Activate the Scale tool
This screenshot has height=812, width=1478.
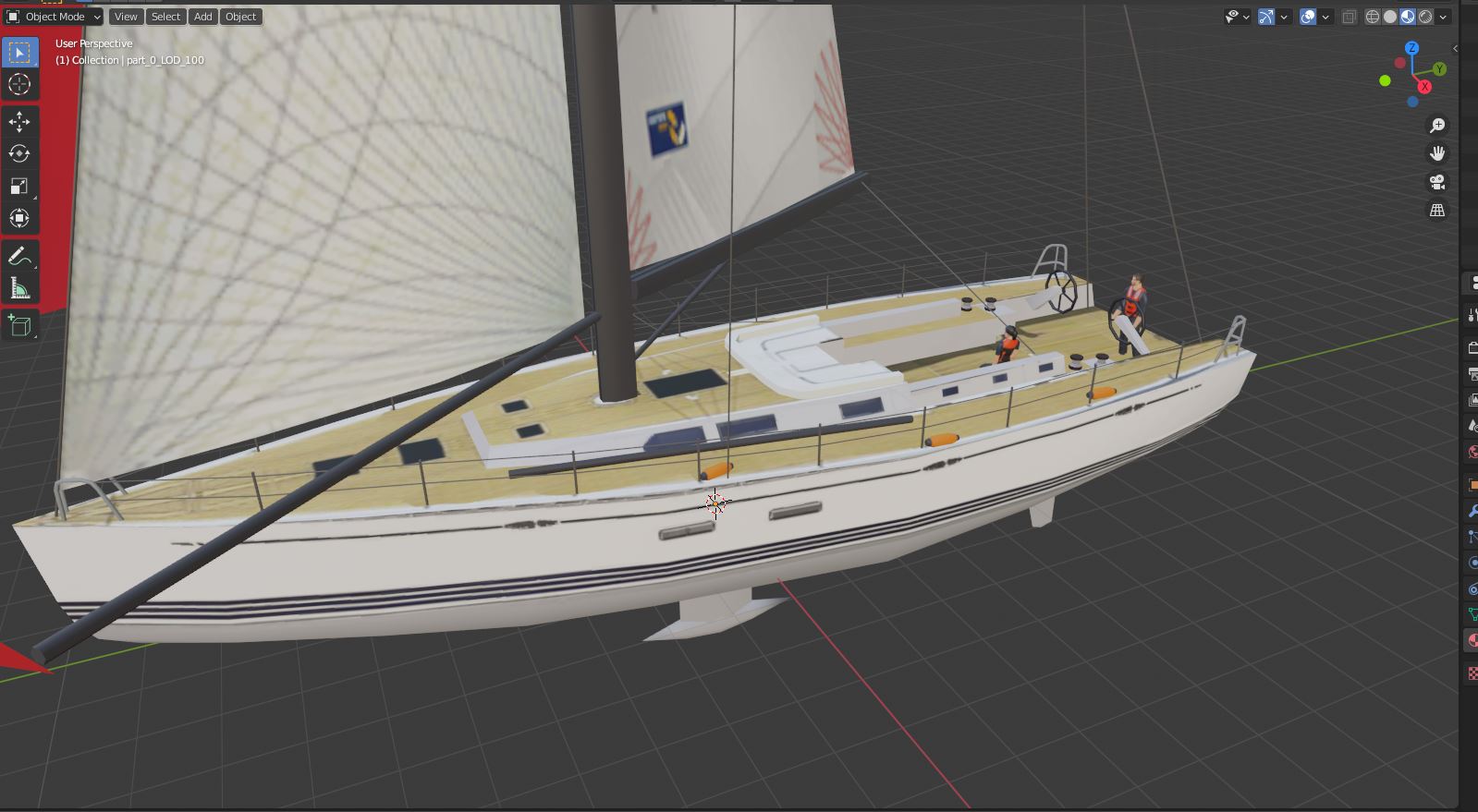[19, 186]
